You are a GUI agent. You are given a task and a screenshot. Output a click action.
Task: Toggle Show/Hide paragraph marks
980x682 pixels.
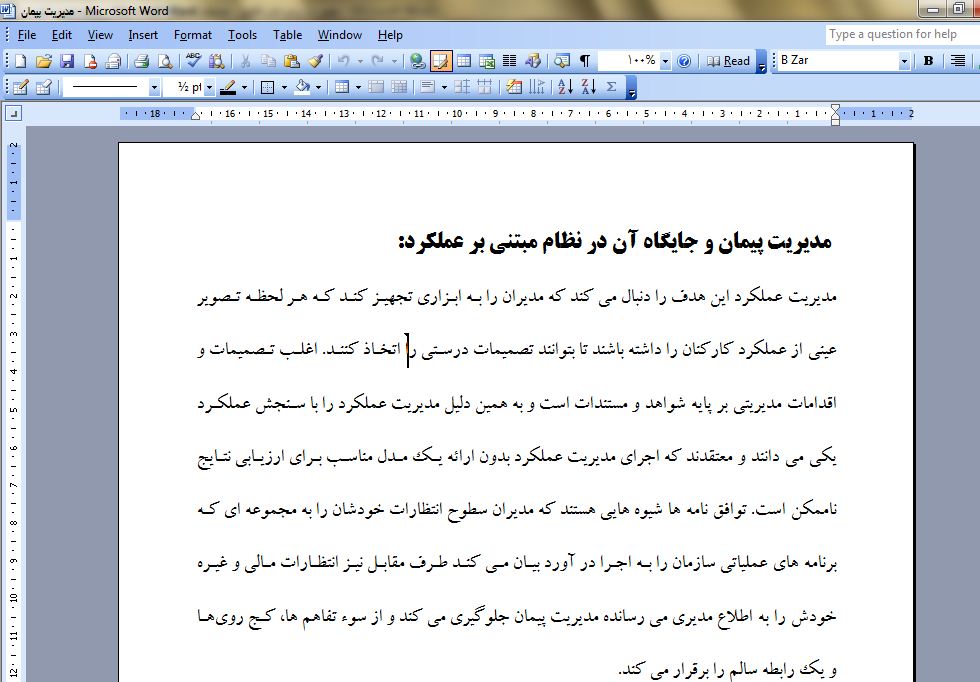pyautogui.click(x=585, y=61)
